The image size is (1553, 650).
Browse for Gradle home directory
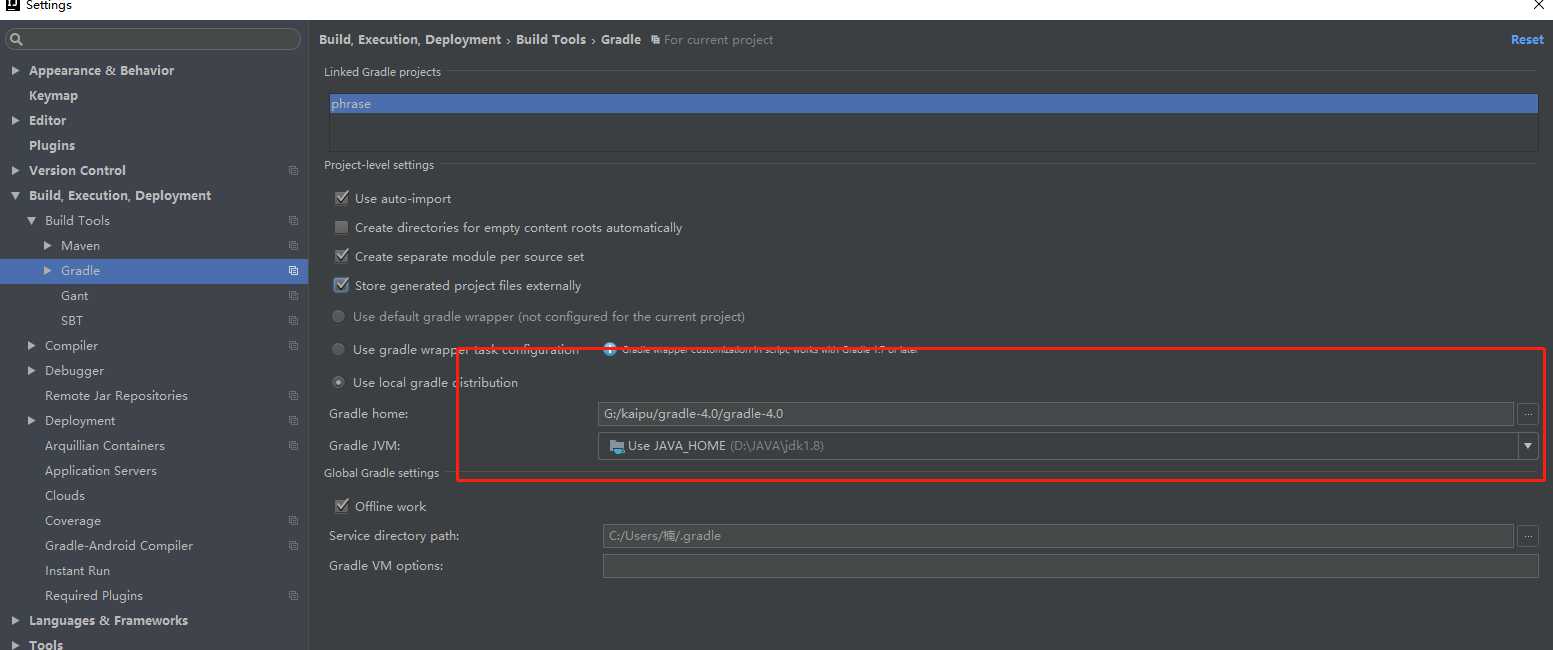(x=1527, y=413)
